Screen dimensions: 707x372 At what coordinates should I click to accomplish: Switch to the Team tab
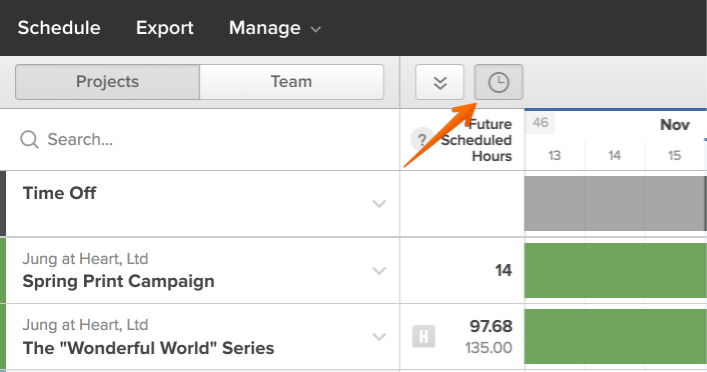click(x=291, y=82)
